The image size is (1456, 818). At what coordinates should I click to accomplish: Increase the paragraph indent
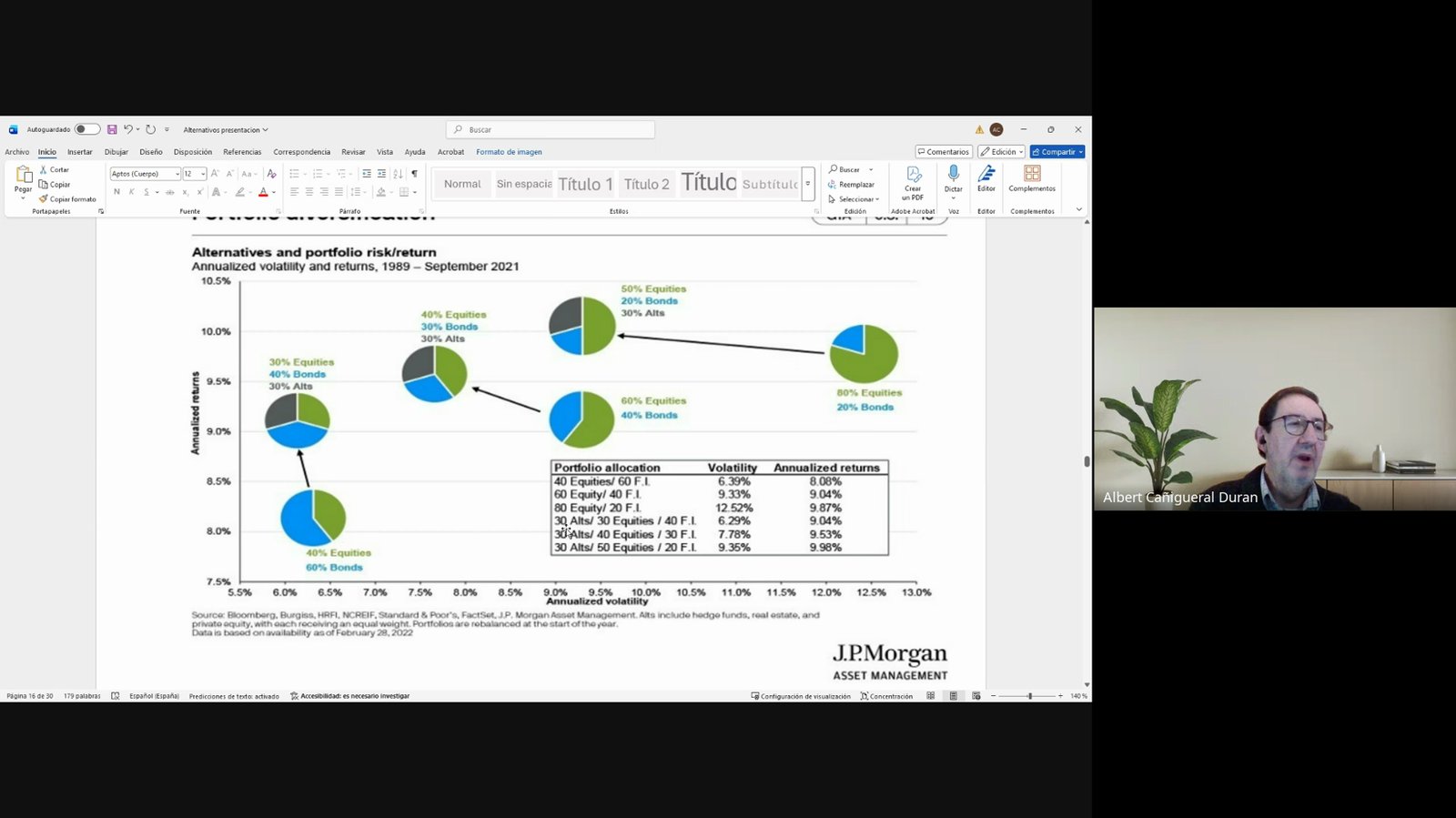click(381, 174)
